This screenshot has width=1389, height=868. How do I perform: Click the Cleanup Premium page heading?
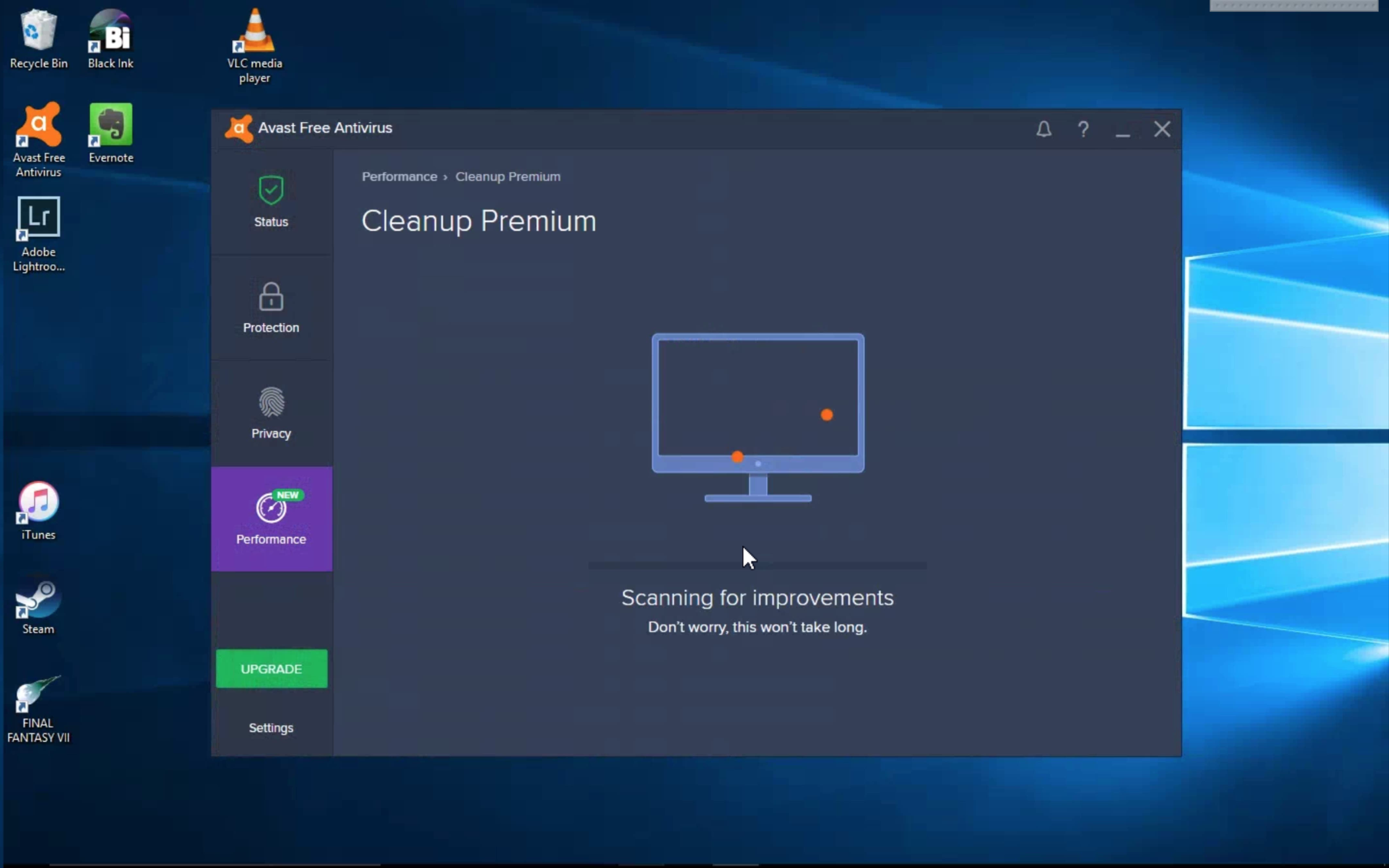pos(479,222)
